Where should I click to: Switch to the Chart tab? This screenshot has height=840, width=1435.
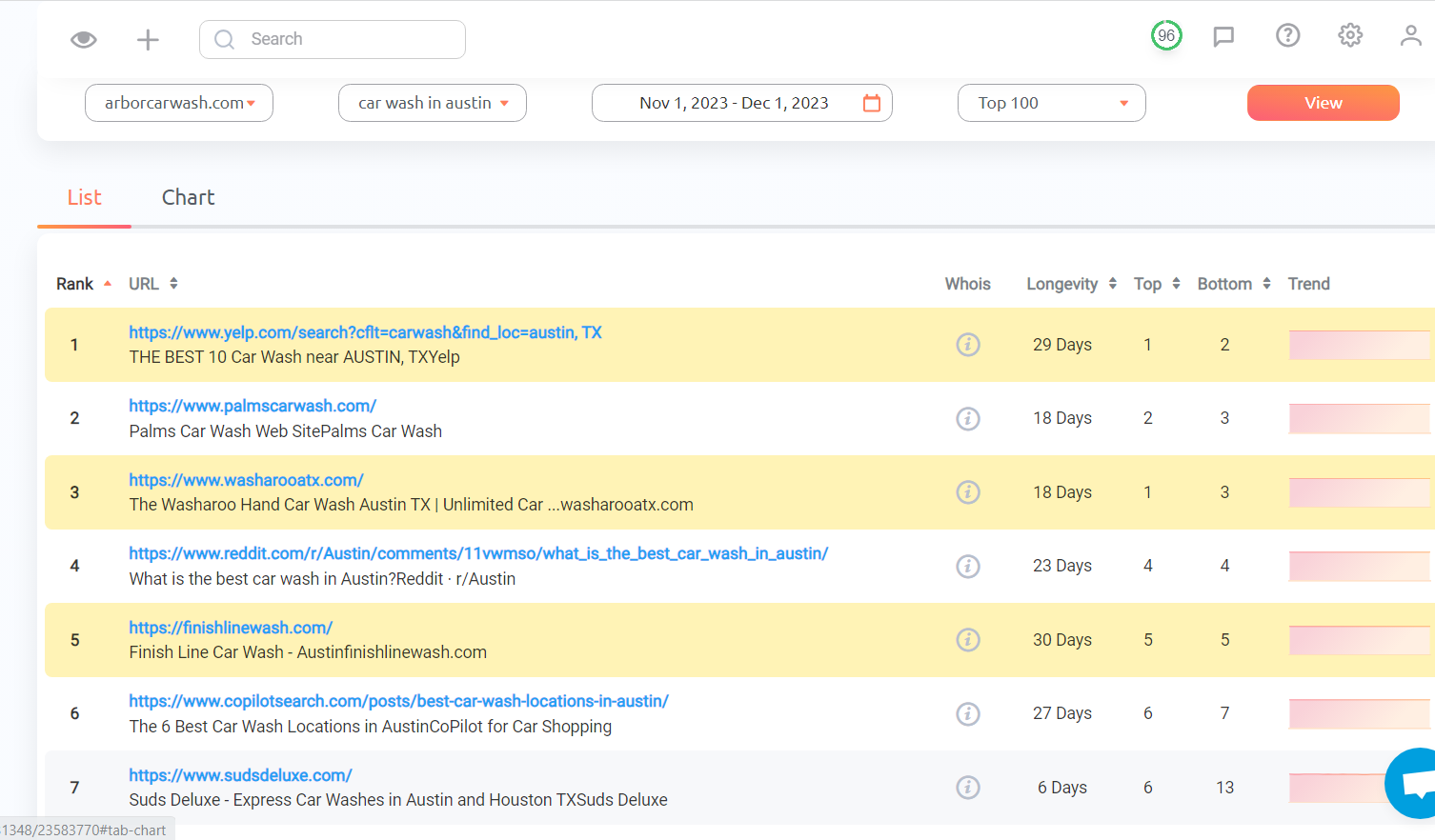[189, 197]
